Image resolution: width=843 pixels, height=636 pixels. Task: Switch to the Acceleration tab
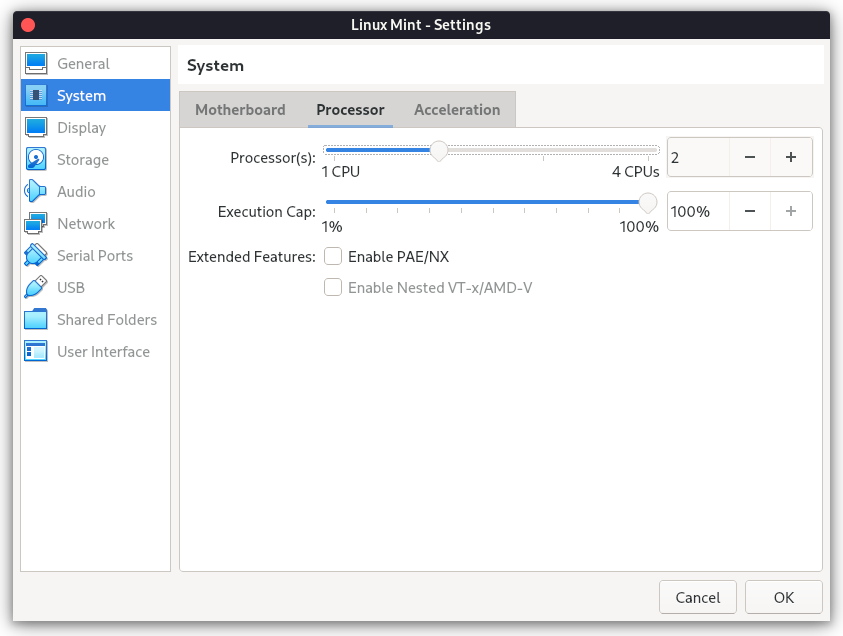[x=457, y=110]
